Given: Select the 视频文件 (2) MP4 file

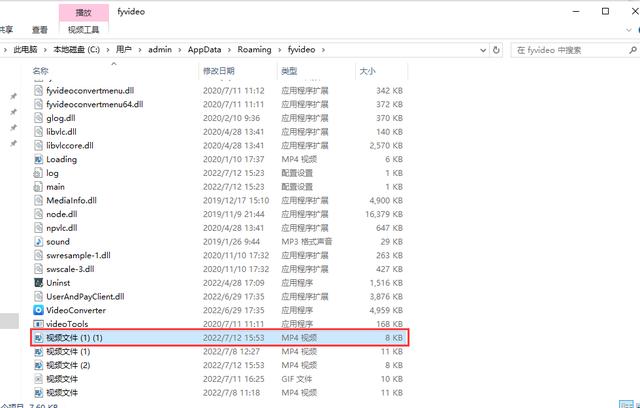Looking at the screenshot, I should tap(219, 365).
